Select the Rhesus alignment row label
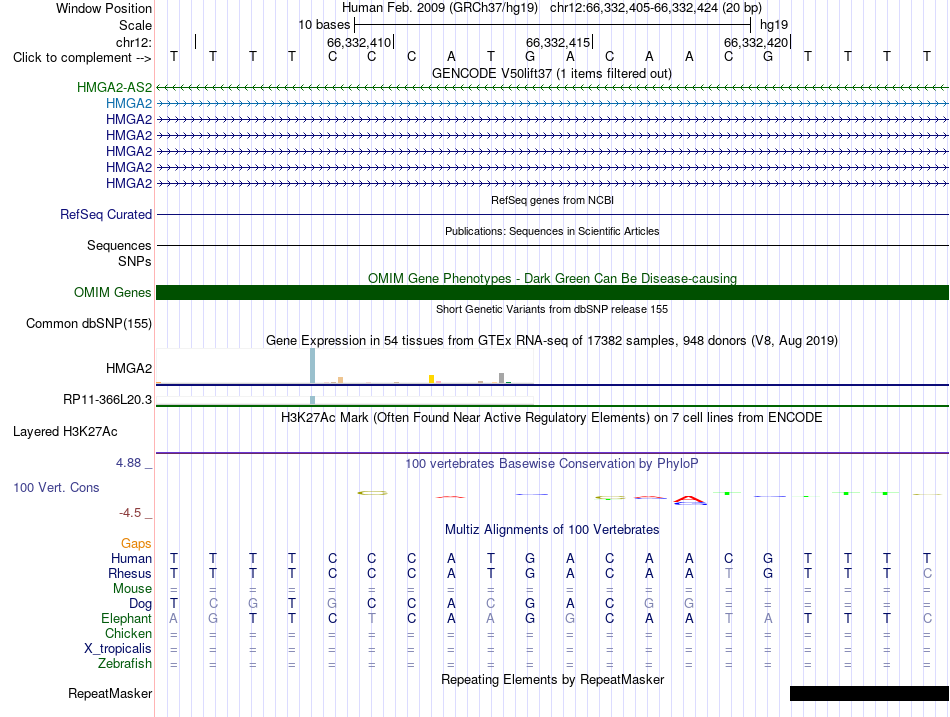Image resolution: width=950 pixels, height=717 pixels. [130, 574]
